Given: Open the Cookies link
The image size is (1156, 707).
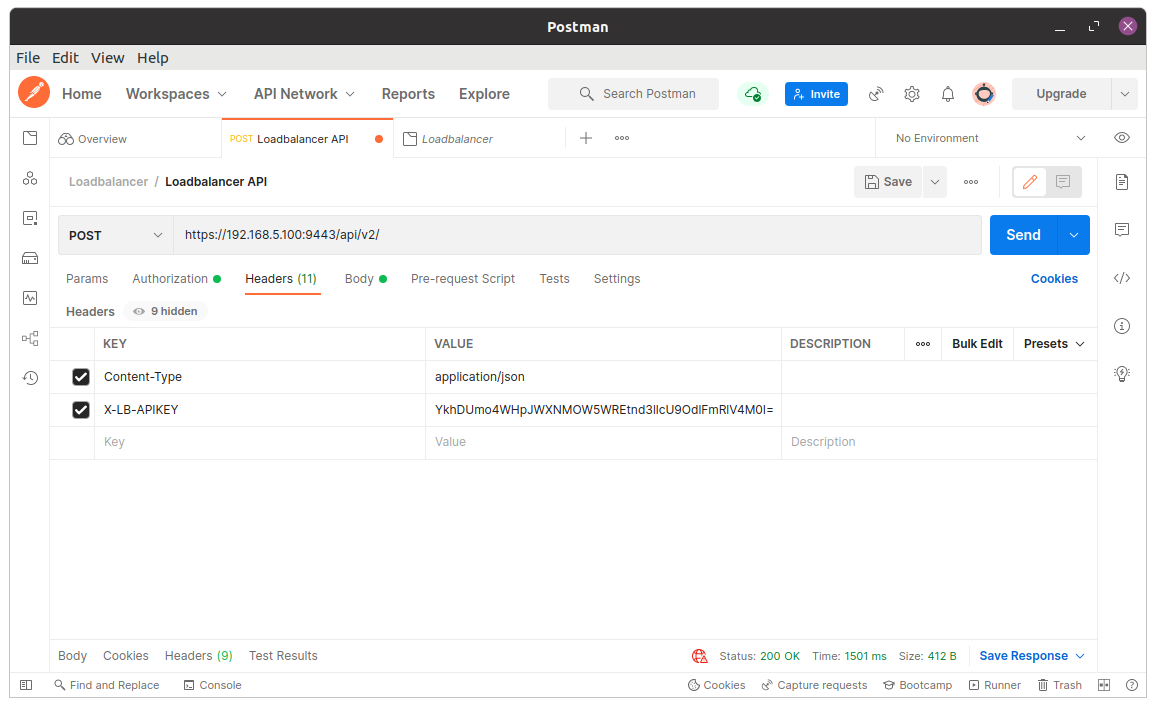Looking at the screenshot, I should point(1054,279).
